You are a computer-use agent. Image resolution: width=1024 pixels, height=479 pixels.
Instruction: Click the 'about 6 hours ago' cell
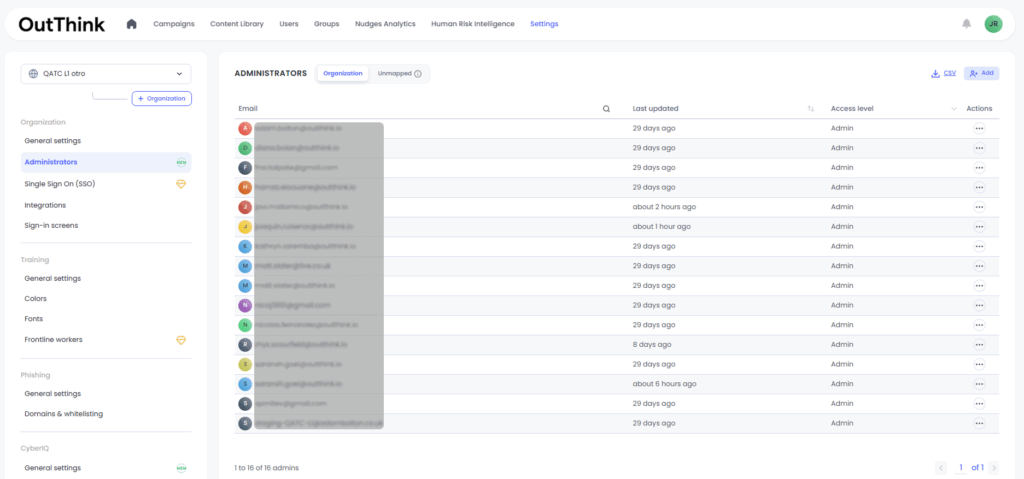[x=664, y=384]
